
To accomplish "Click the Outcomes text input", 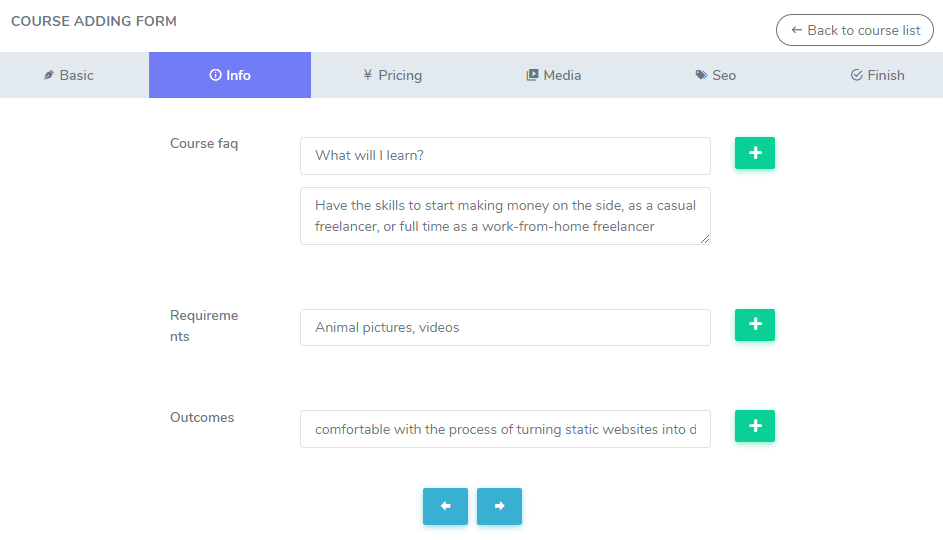I will pyautogui.click(x=505, y=429).
